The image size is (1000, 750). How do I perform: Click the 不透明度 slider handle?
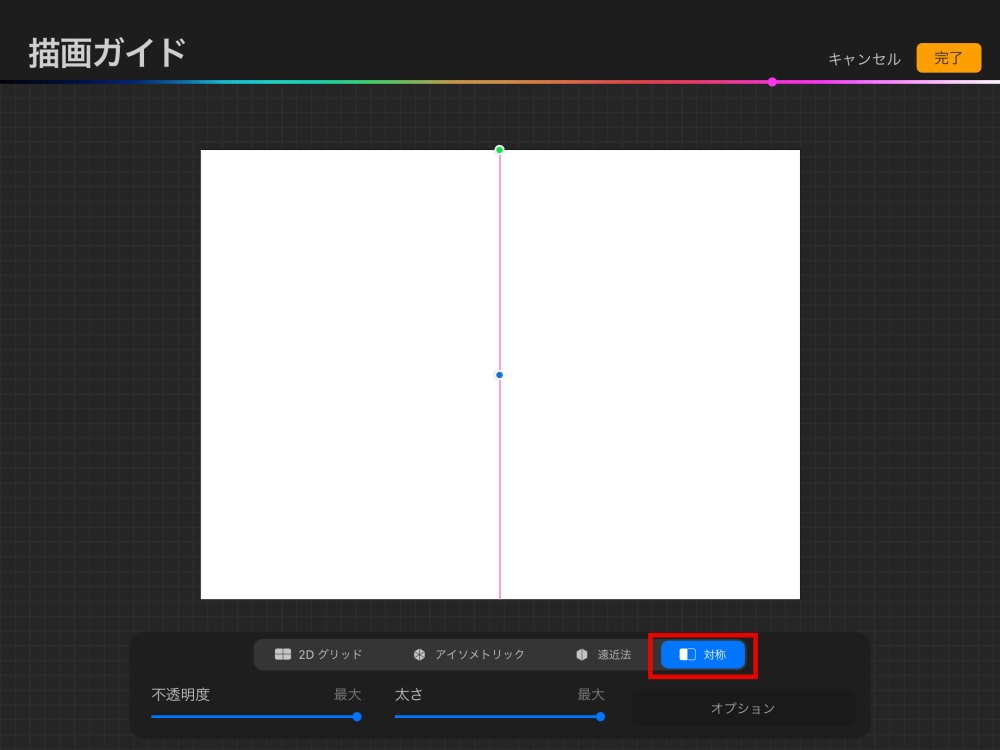(356, 717)
